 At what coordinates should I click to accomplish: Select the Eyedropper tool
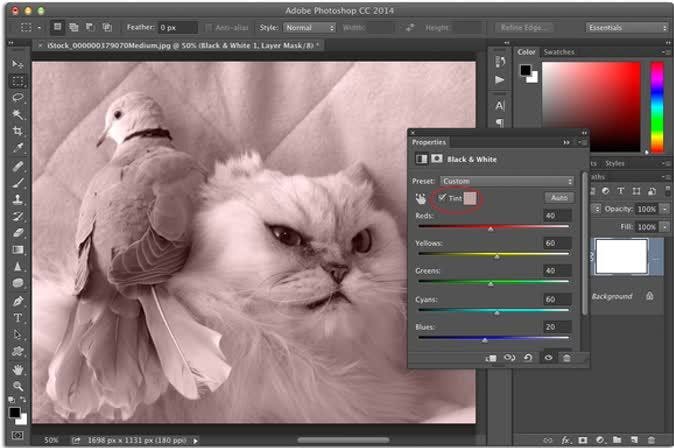17,147
